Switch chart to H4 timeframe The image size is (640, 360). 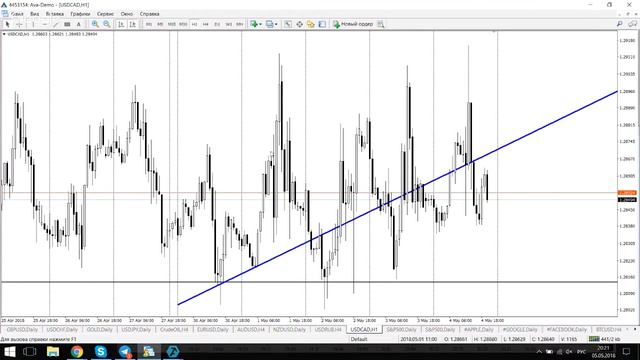click(206, 24)
